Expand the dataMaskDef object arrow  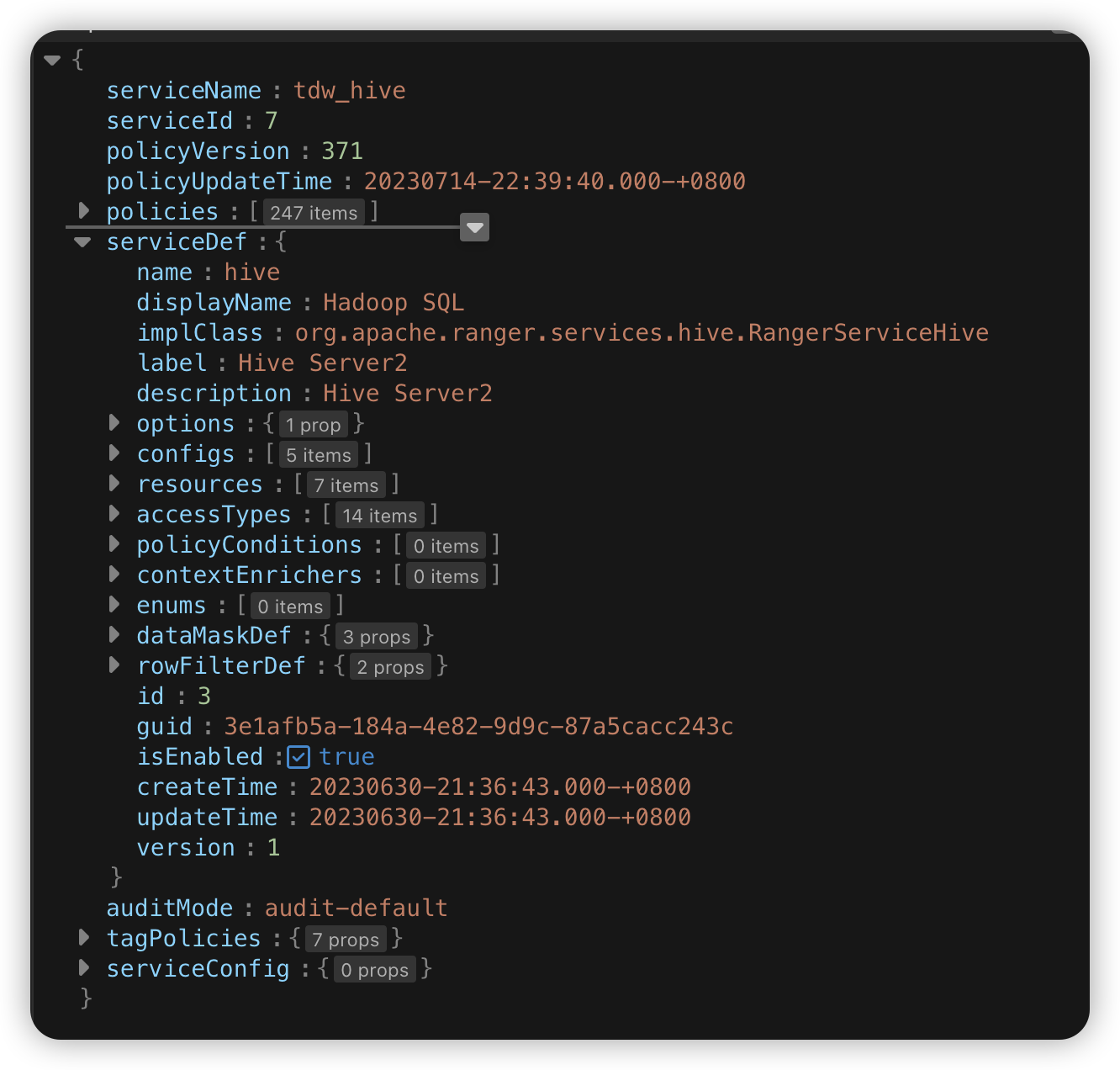pyautogui.click(x=114, y=634)
